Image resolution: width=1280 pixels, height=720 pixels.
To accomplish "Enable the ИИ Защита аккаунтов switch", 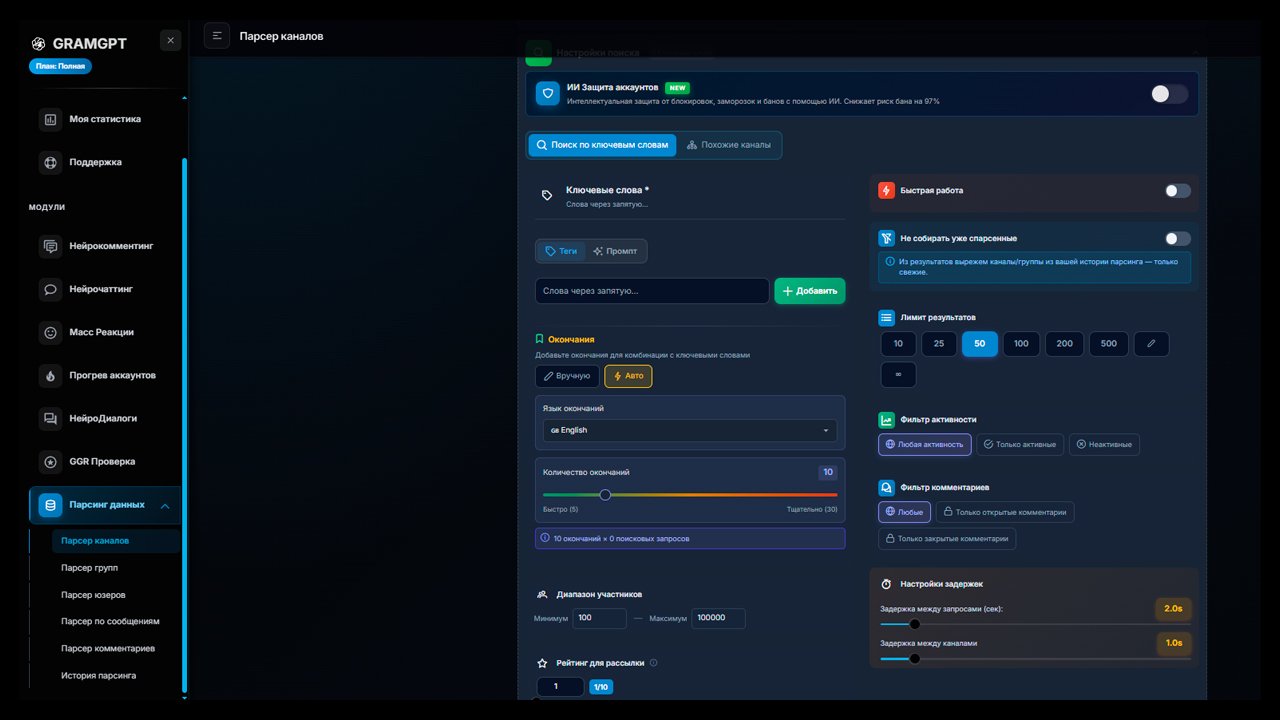I will coord(1169,94).
